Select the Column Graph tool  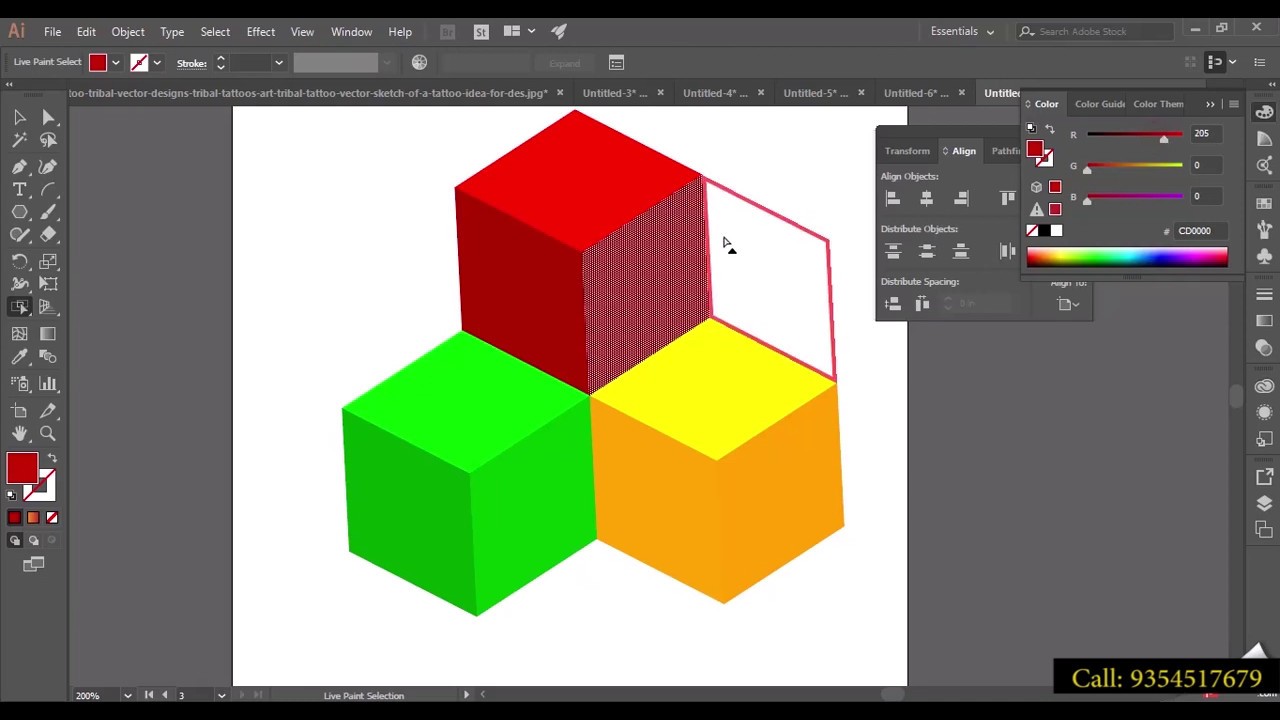[48, 384]
